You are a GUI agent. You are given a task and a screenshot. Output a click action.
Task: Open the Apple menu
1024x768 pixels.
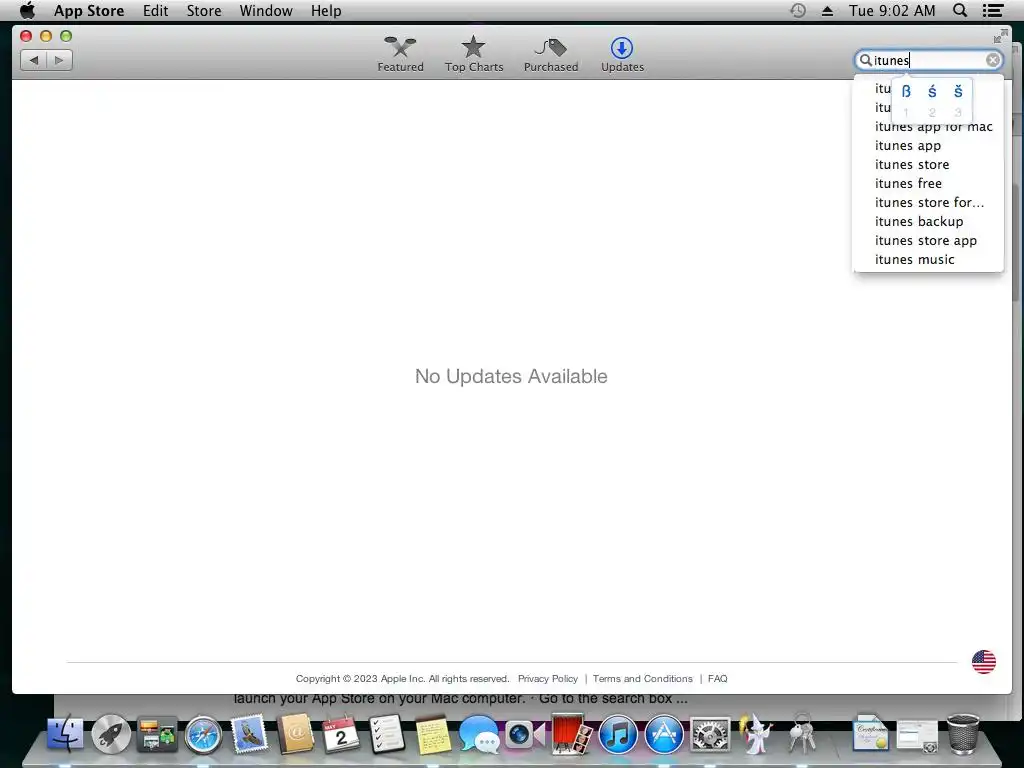pyautogui.click(x=27, y=10)
